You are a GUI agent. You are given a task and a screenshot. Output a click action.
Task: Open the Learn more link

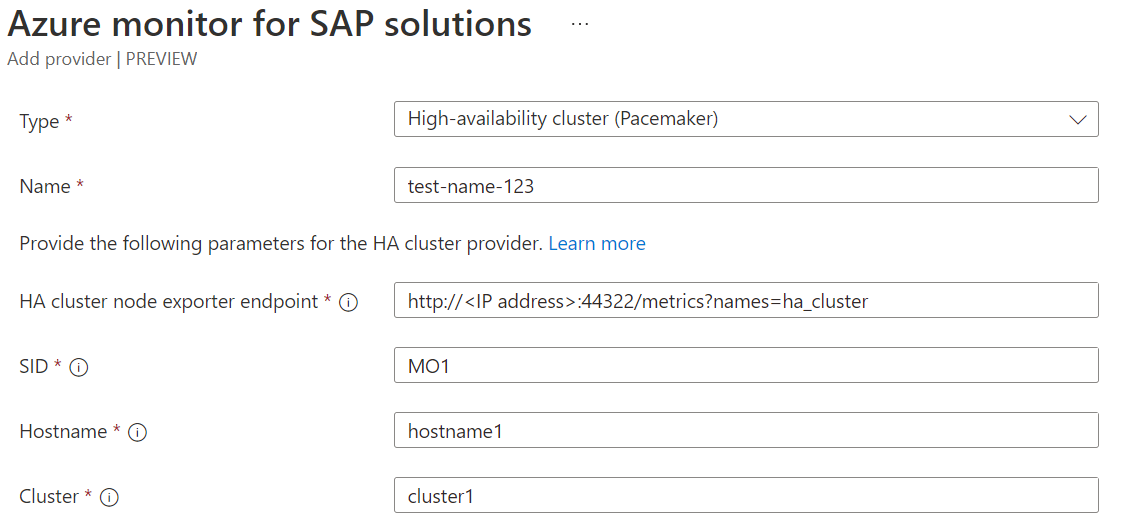click(x=597, y=244)
